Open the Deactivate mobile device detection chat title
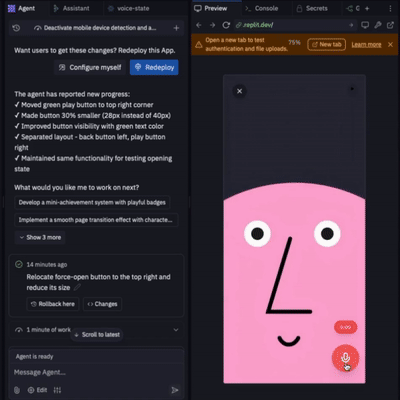Viewport: 400px width, 400px height. (x=95, y=28)
